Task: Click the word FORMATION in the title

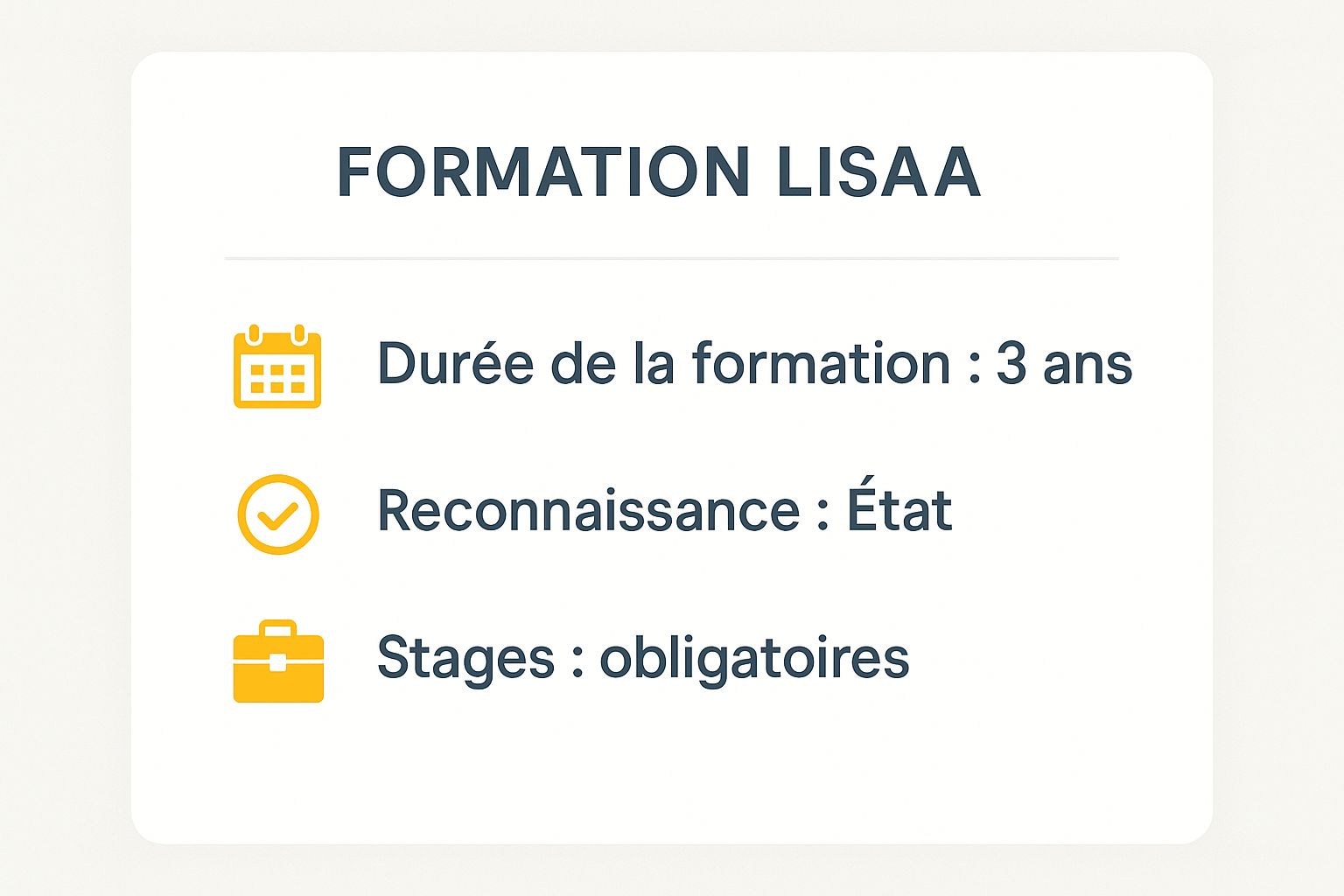Action: 543,171
